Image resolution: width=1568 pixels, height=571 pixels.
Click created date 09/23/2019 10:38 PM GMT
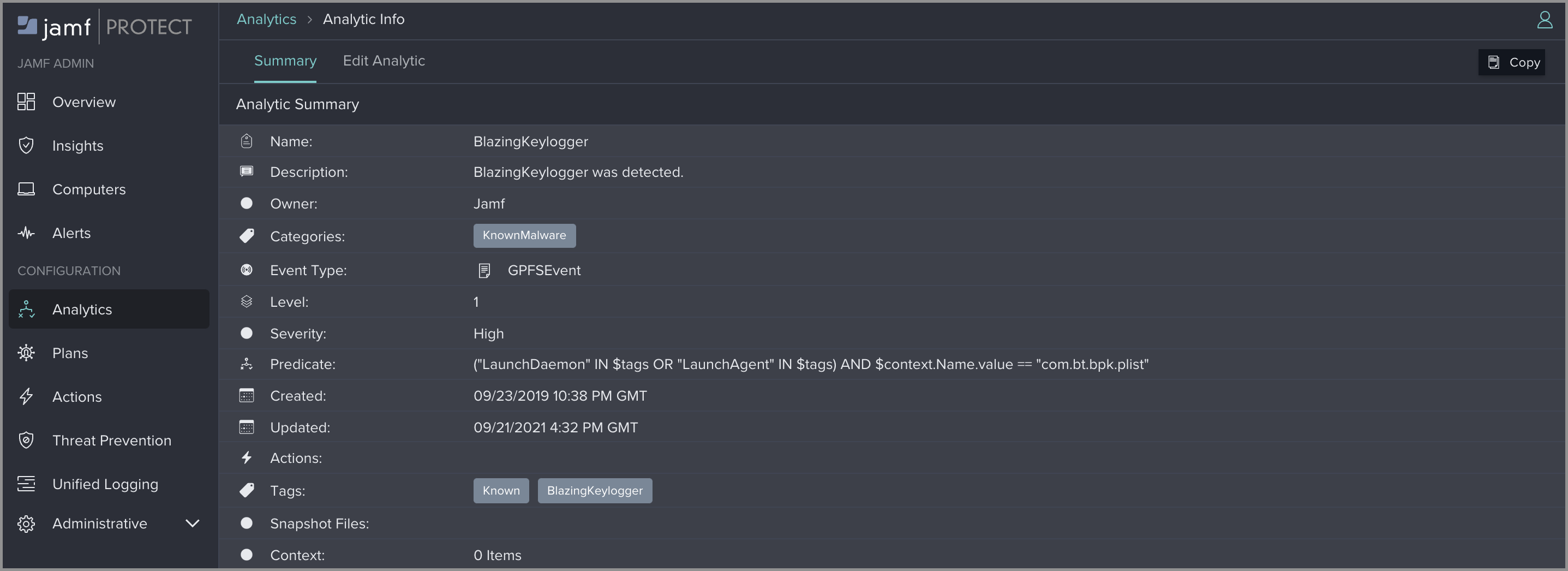click(560, 396)
